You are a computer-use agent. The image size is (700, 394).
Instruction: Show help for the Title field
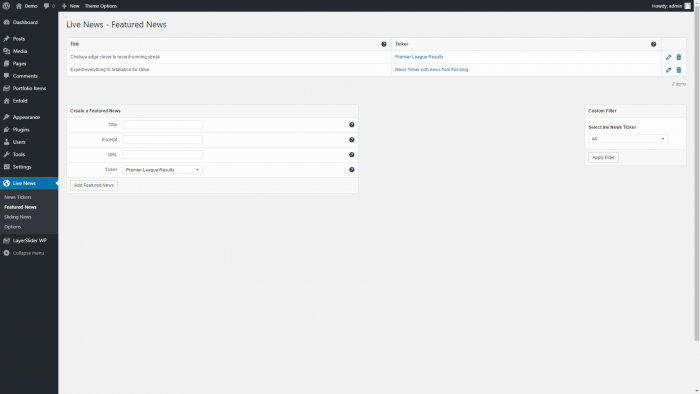pos(352,125)
